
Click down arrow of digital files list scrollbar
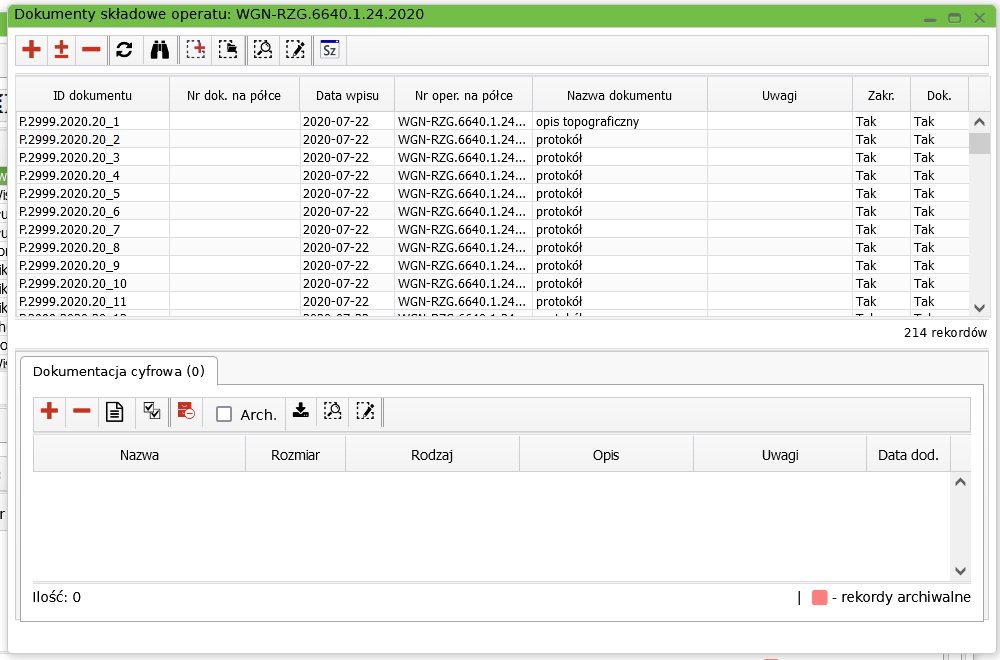pyautogui.click(x=960, y=571)
